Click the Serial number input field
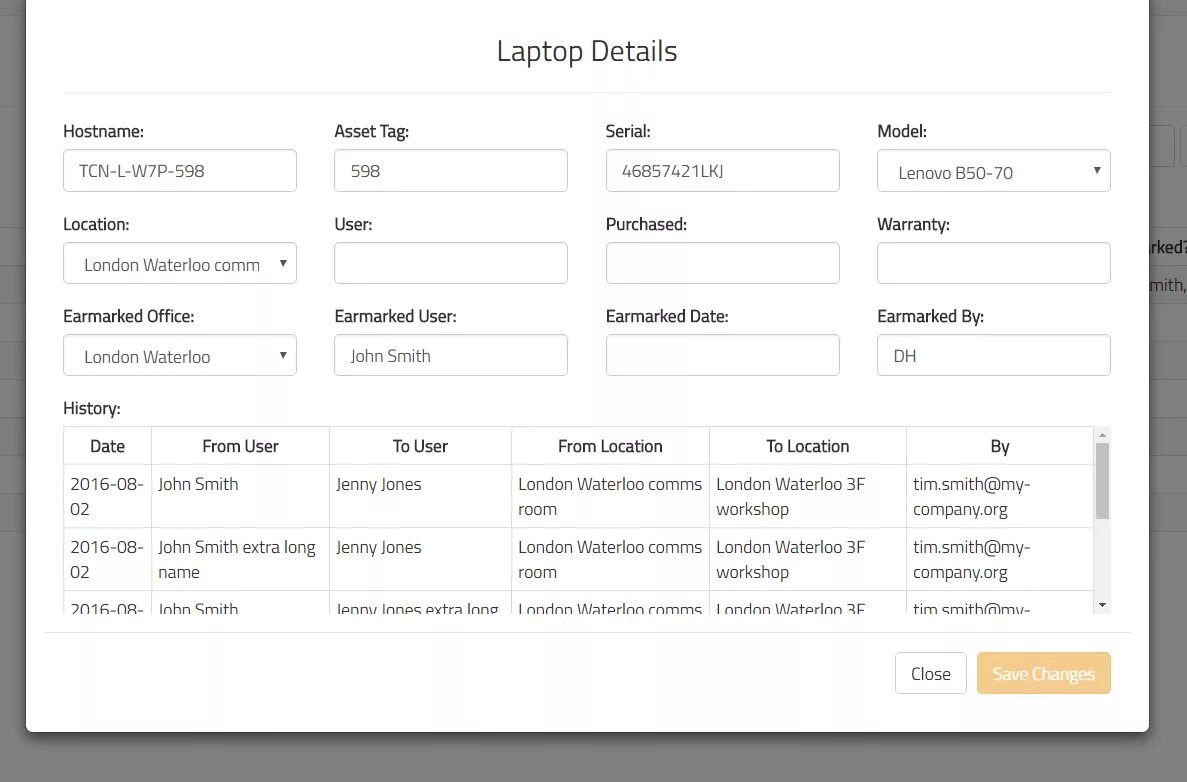 pos(722,170)
